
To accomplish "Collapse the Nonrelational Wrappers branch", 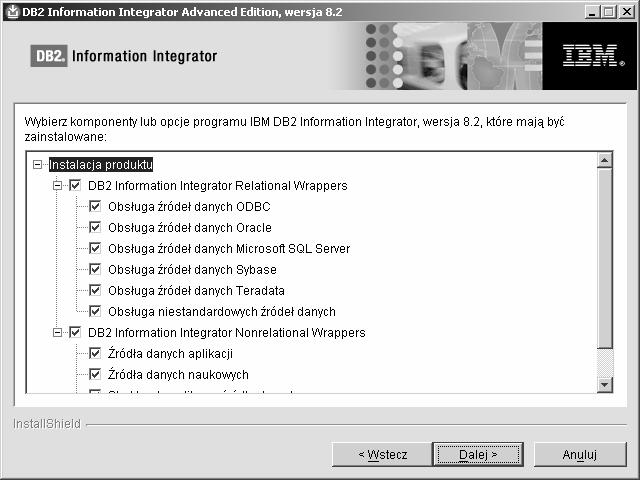I will click(58, 333).
